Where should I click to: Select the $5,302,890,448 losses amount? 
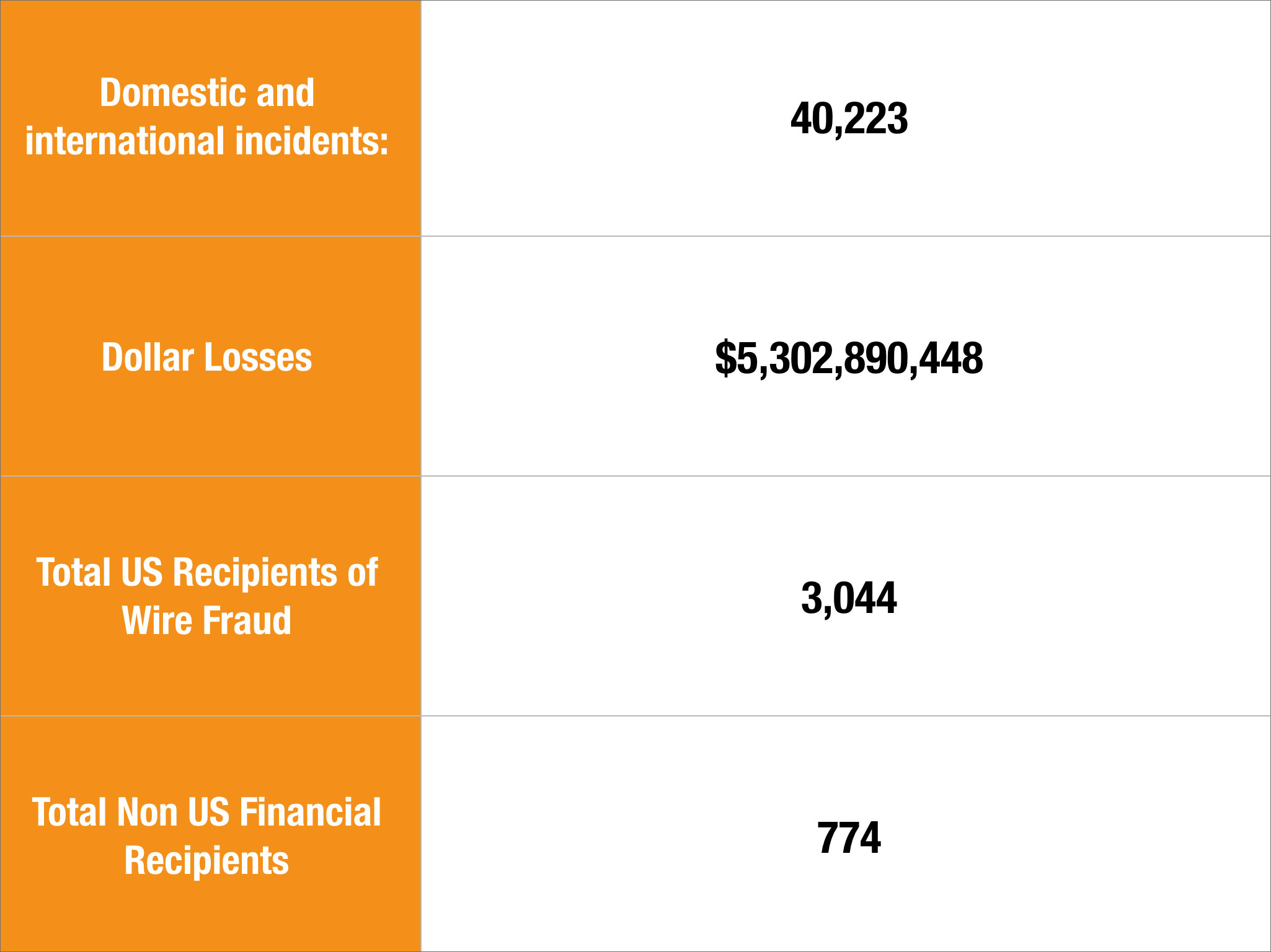coord(849,358)
